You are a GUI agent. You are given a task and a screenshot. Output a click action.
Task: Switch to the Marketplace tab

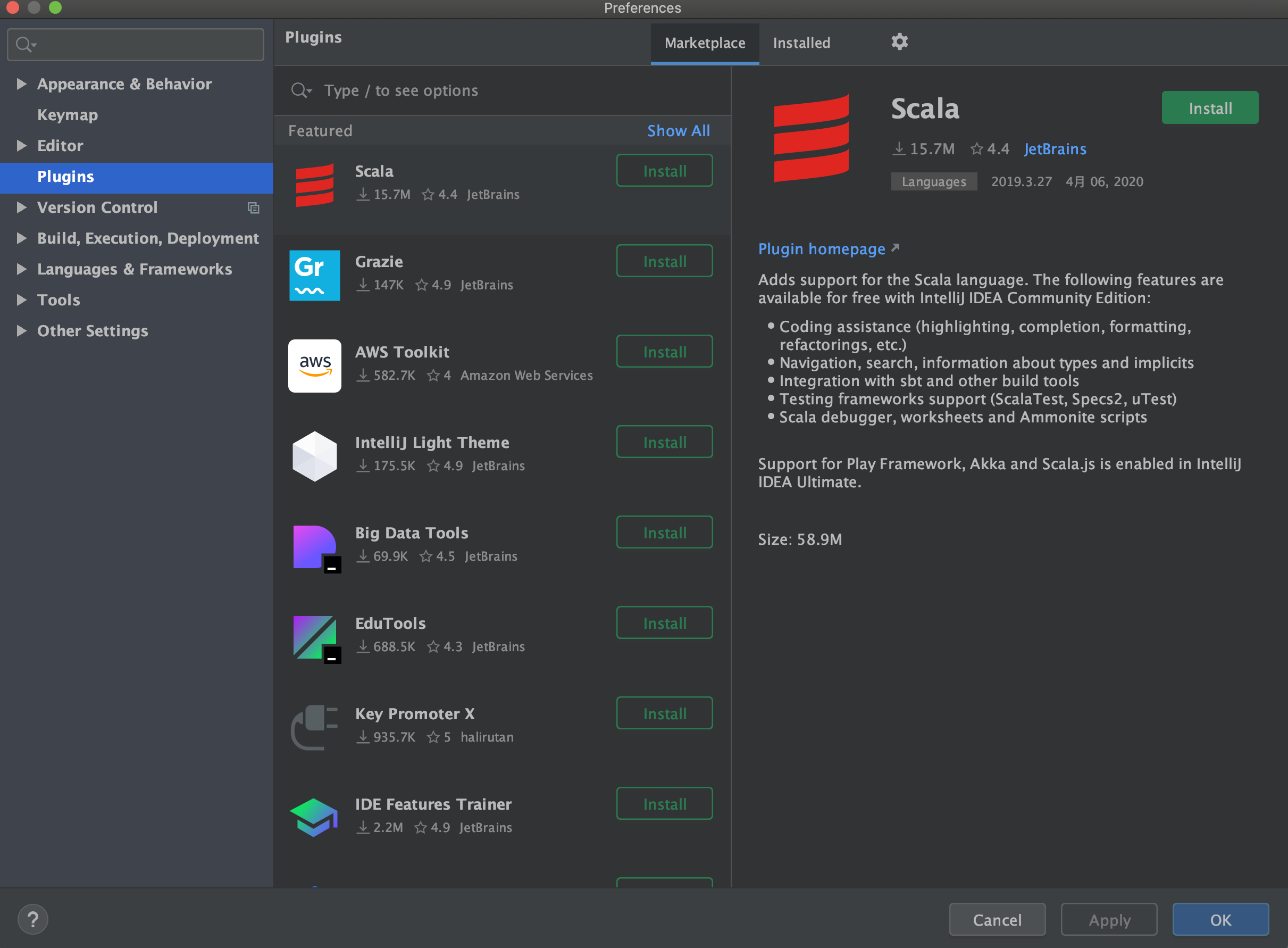point(705,43)
